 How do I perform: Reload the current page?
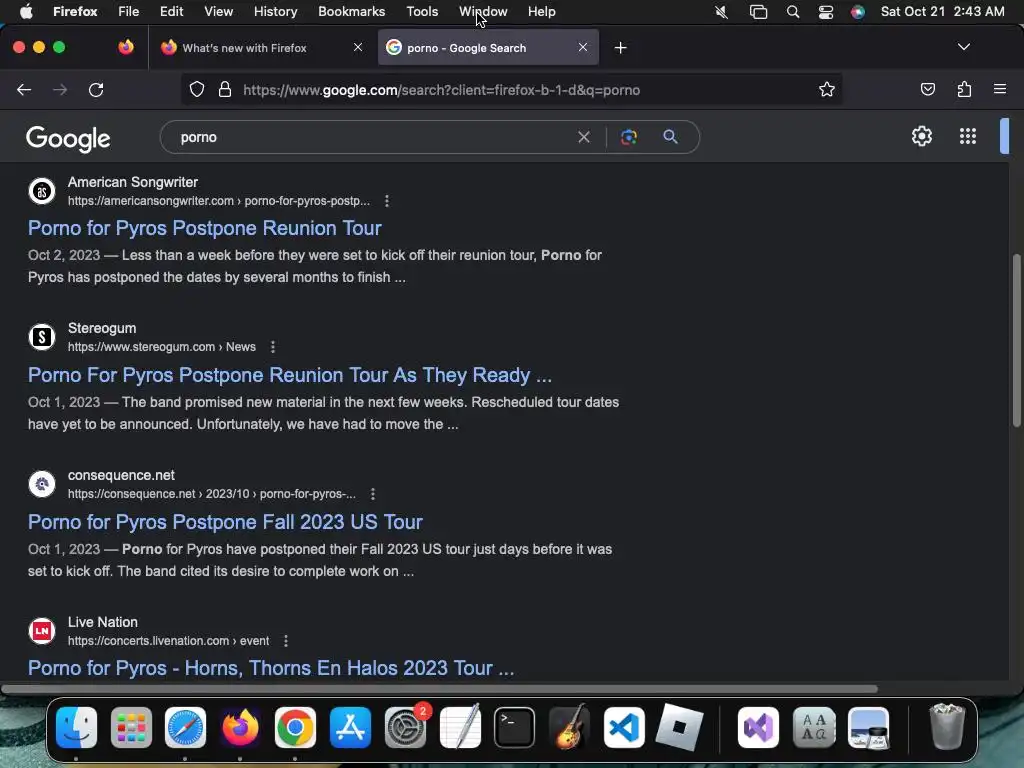pos(96,89)
